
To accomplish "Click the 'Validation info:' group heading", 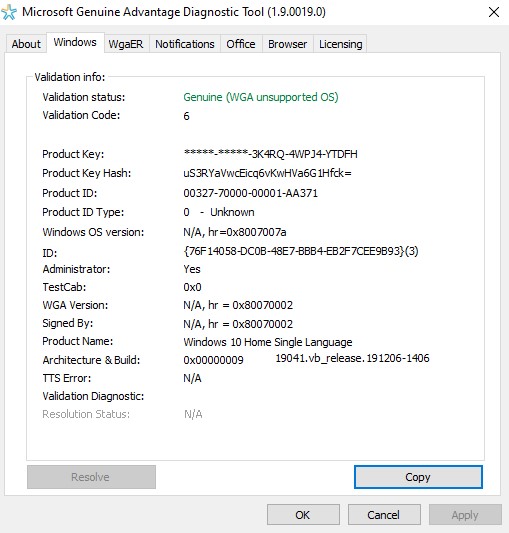I will 70,77.
